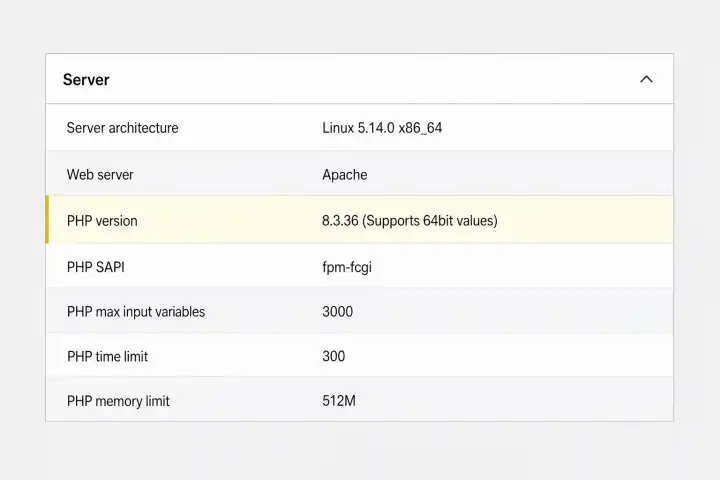Click the 'PHP SAPI' label
The image size is (720, 480).
coord(96,267)
